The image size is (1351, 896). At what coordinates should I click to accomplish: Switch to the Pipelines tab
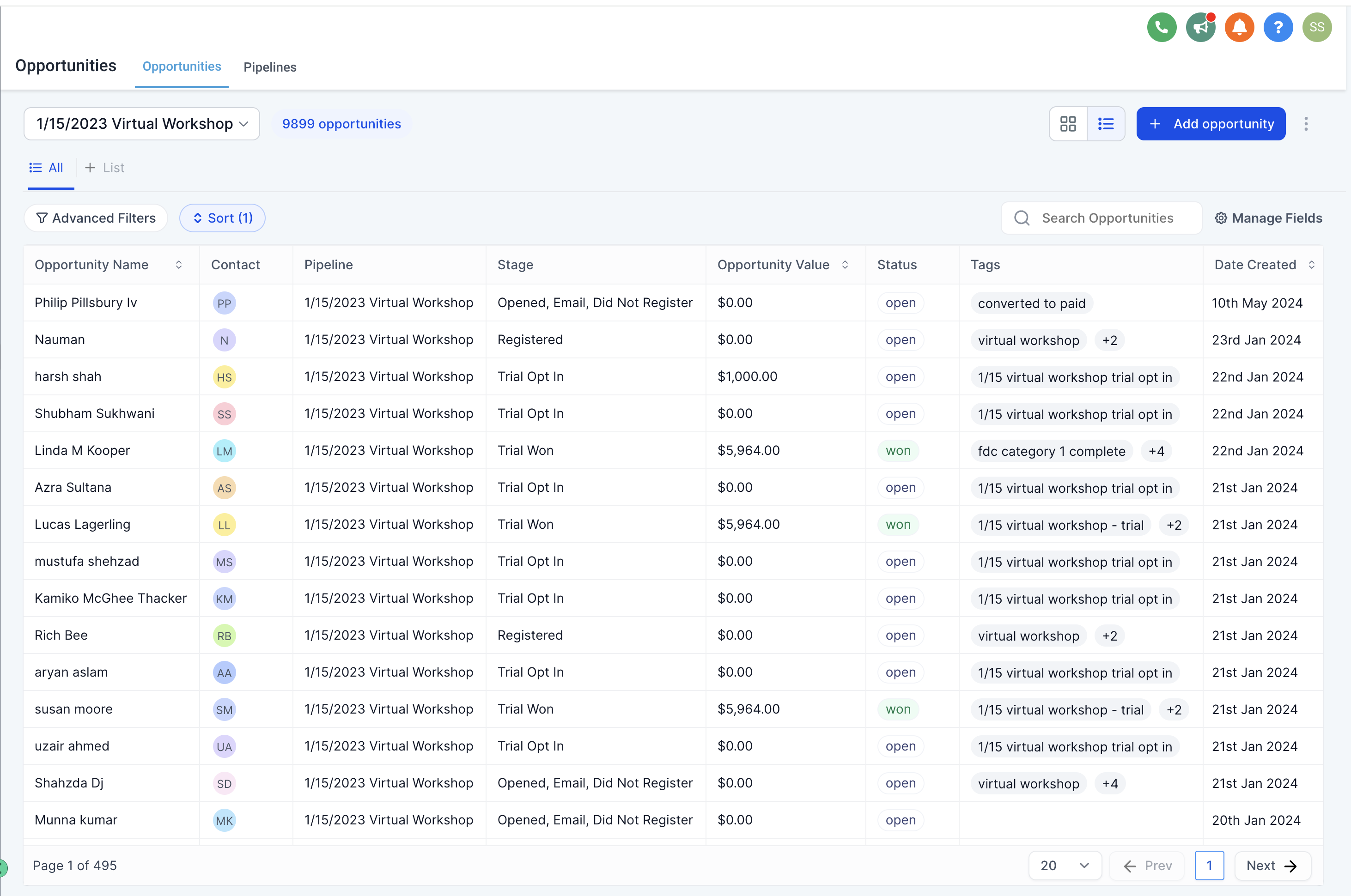click(270, 67)
